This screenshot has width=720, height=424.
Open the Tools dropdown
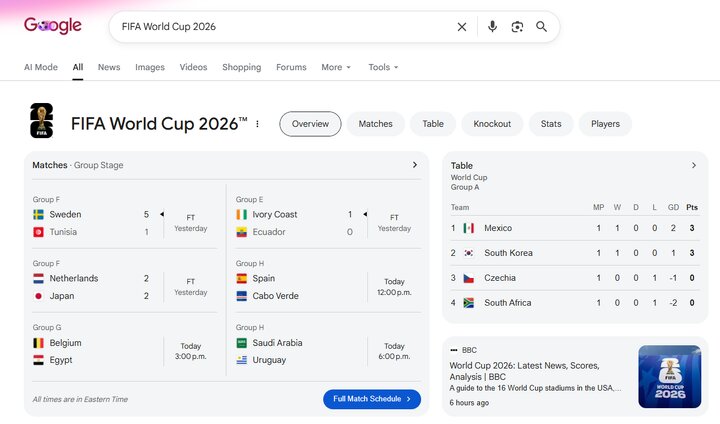pos(383,67)
